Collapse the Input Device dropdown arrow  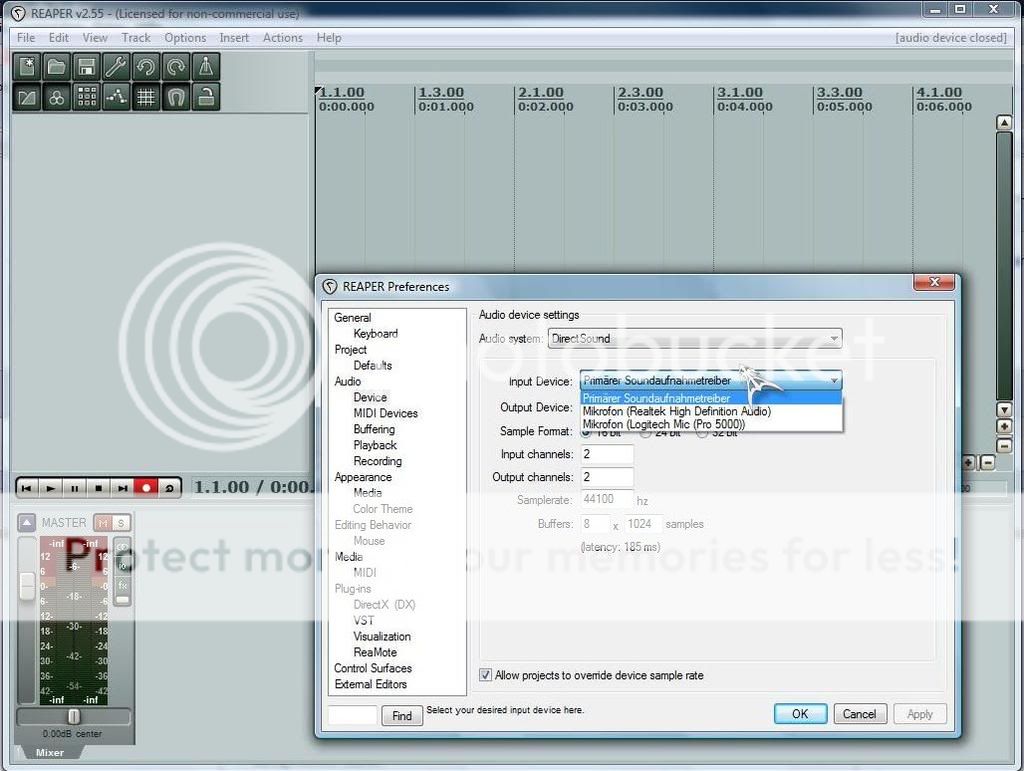tap(834, 381)
